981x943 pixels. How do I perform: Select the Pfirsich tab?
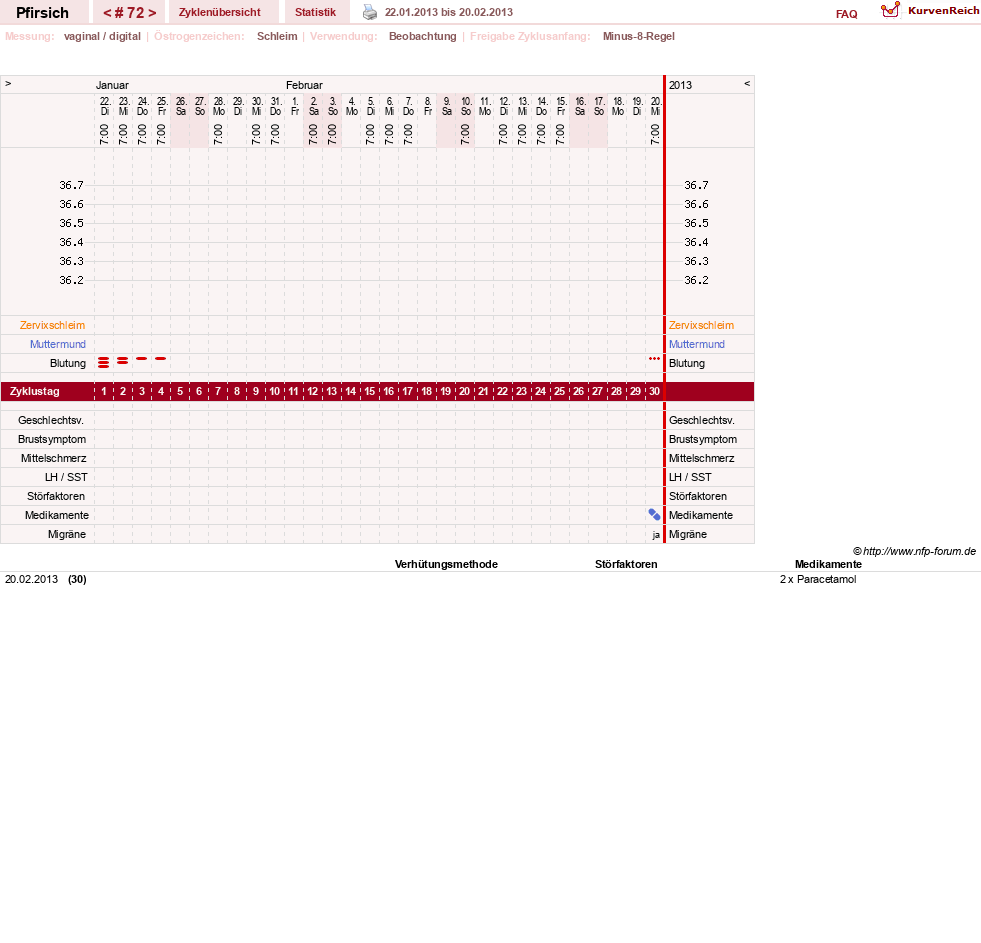[x=43, y=13]
